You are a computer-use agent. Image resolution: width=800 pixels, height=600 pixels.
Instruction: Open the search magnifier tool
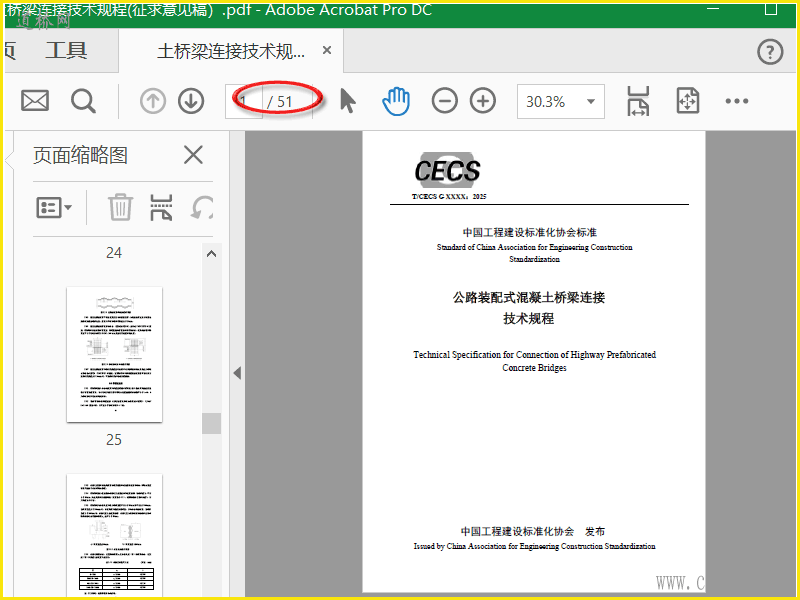83,101
